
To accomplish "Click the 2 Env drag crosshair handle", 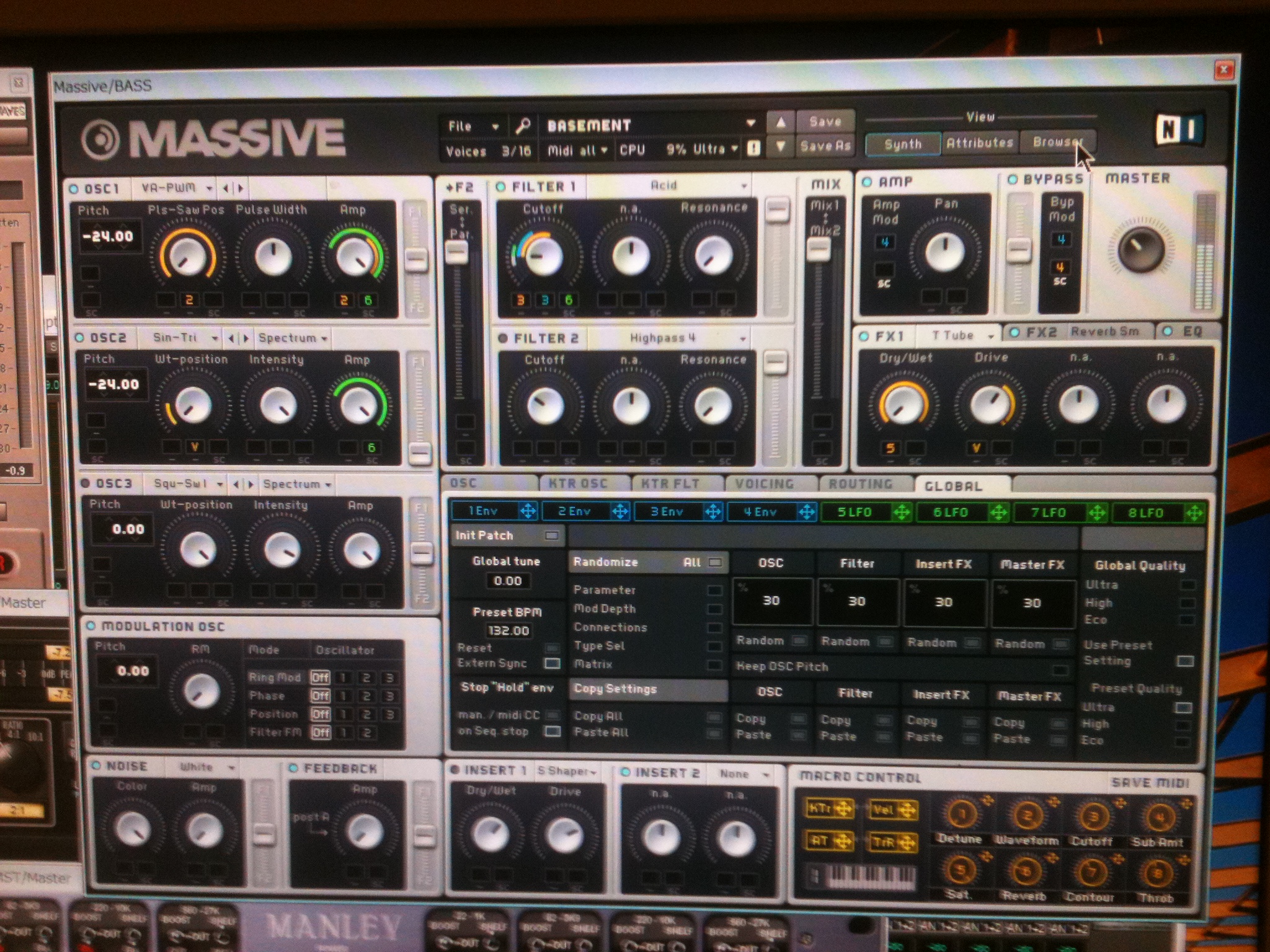I will (x=619, y=511).
